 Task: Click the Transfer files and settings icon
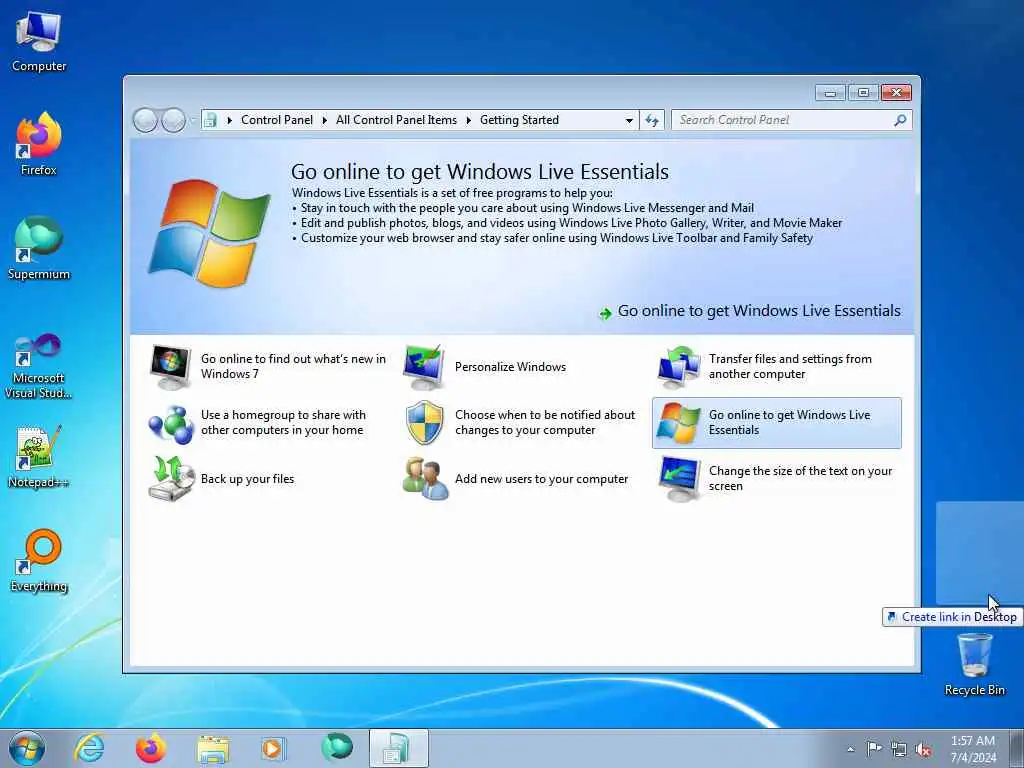click(679, 367)
